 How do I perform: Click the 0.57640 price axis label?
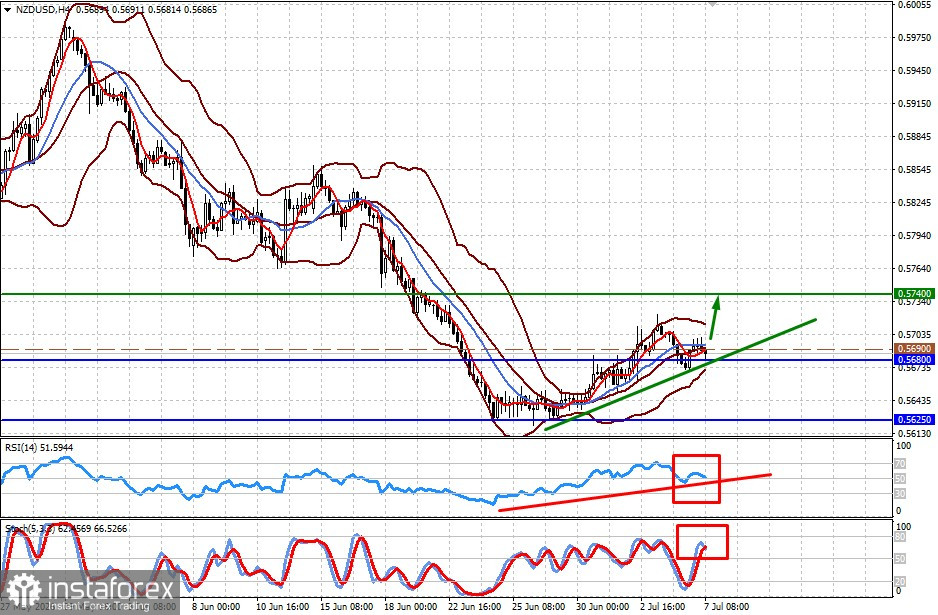click(915, 269)
